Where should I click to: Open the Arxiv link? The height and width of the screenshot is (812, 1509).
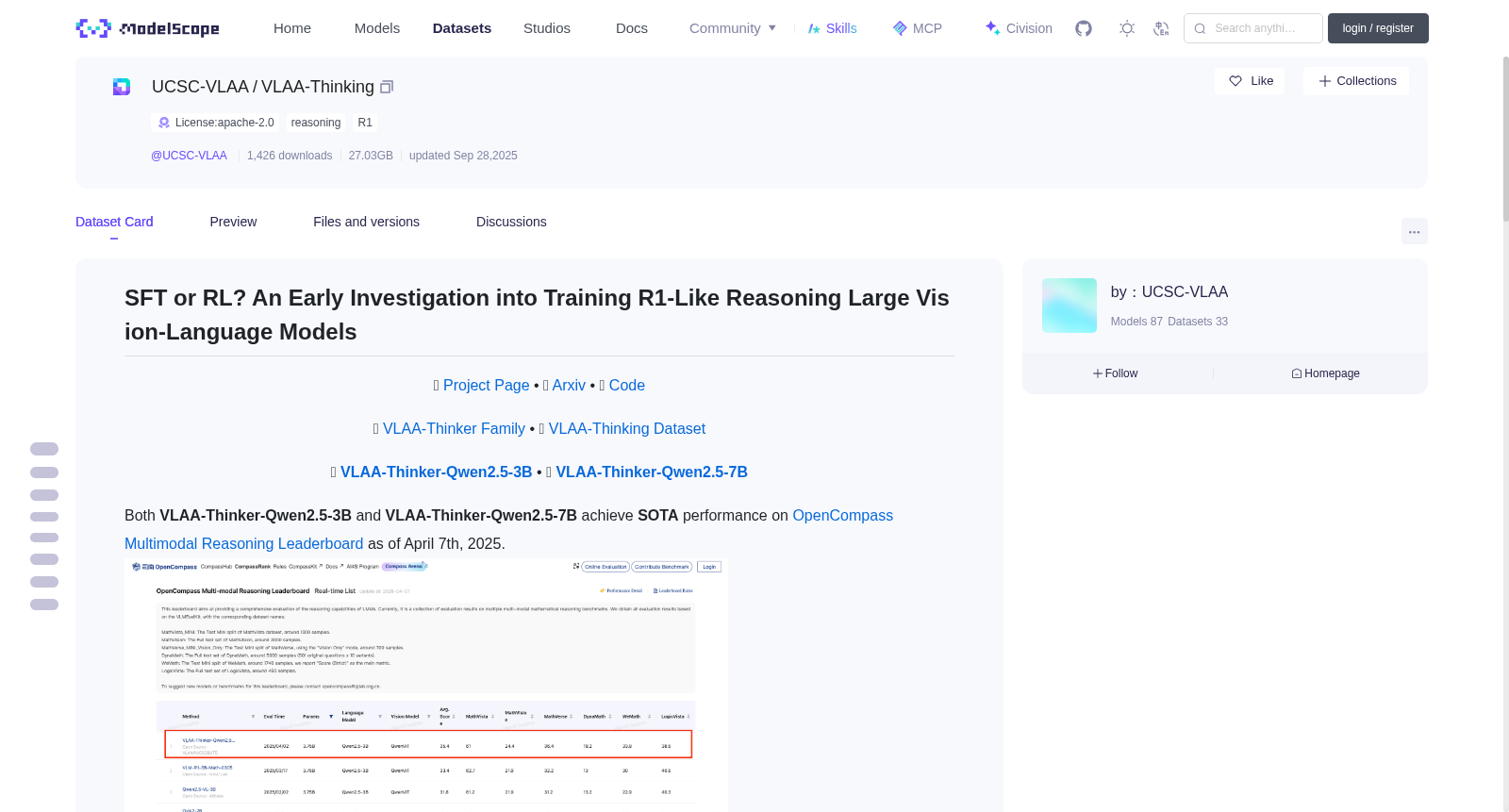click(x=569, y=385)
